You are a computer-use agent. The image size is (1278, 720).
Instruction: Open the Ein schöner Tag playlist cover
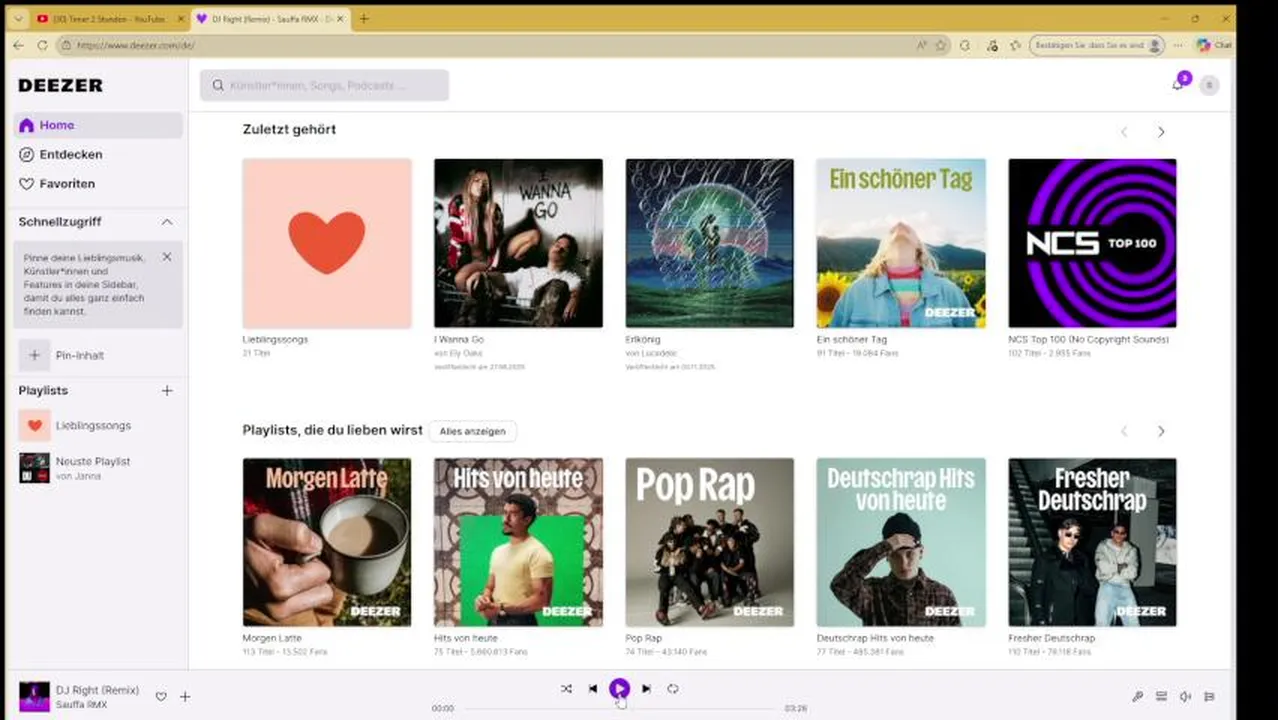pyautogui.click(x=901, y=243)
